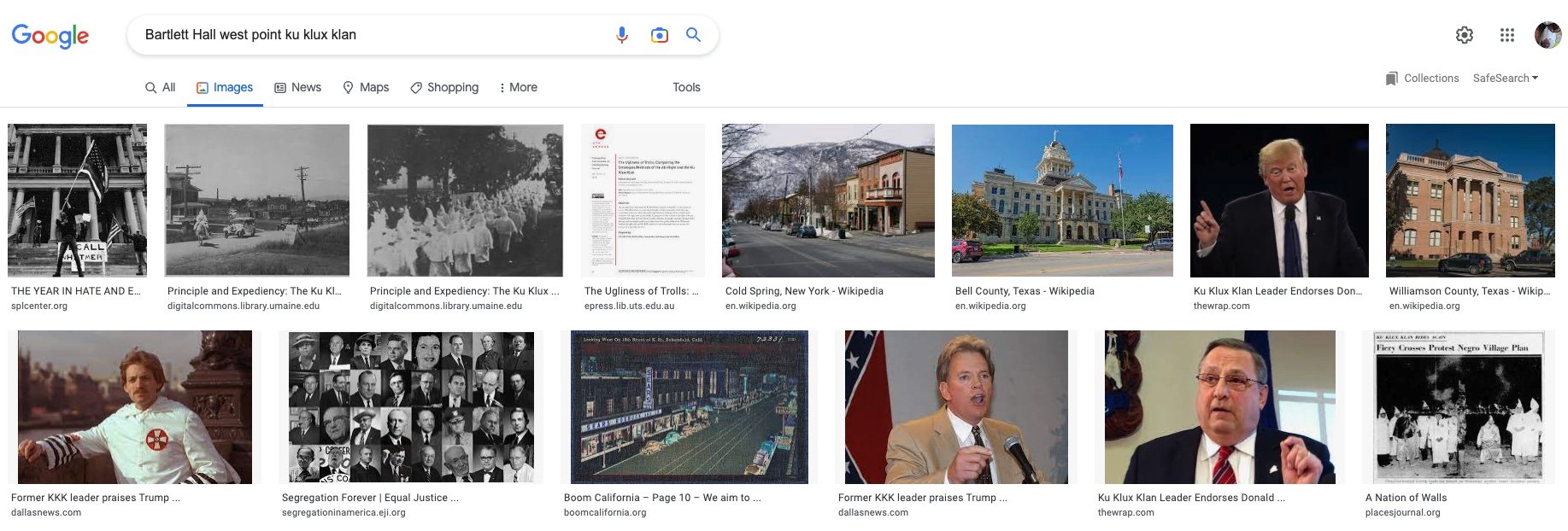Click the user profile avatar
The image size is (1568, 531).
[1548, 35]
